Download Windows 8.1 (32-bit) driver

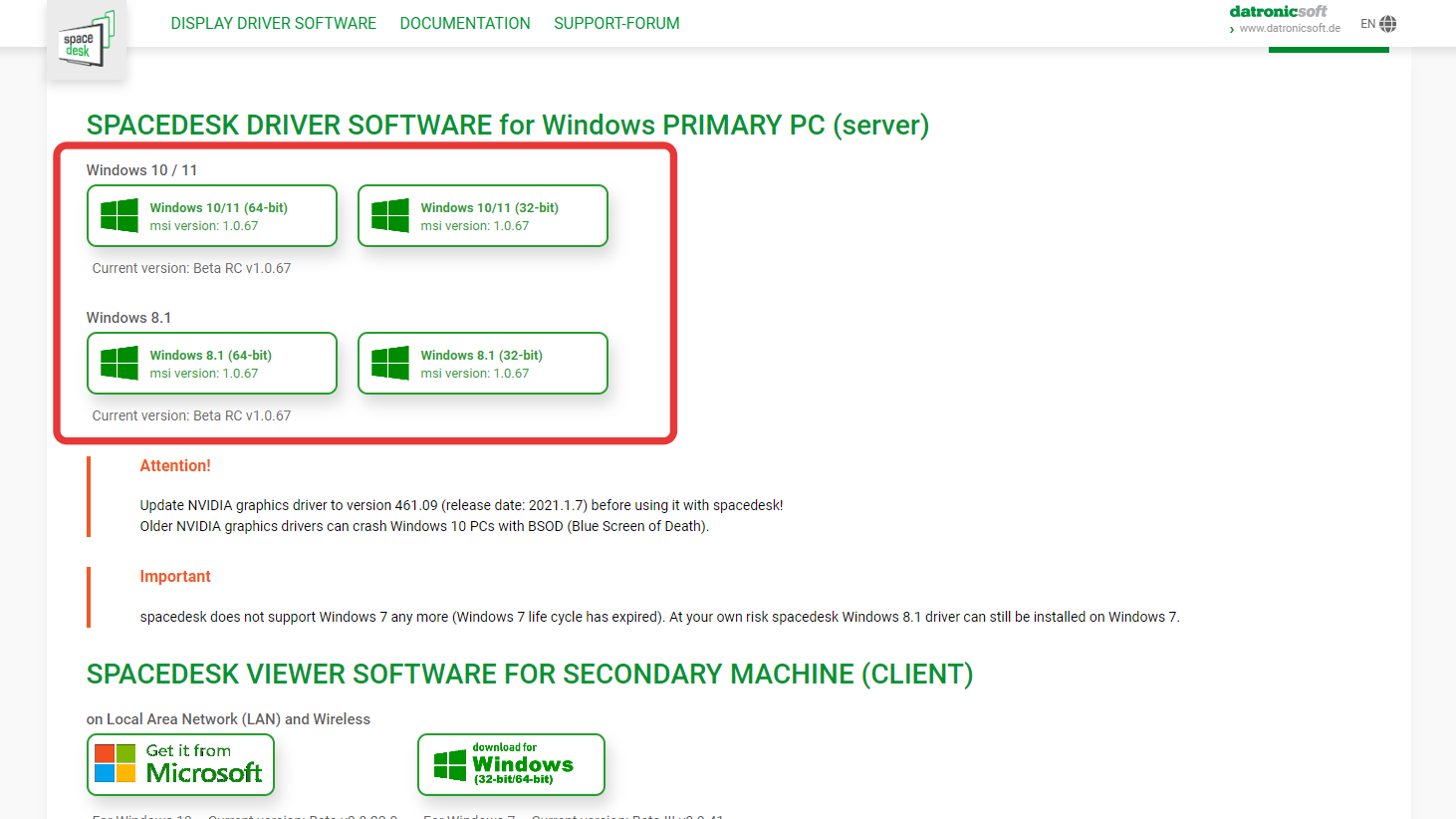(x=483, y=363)
